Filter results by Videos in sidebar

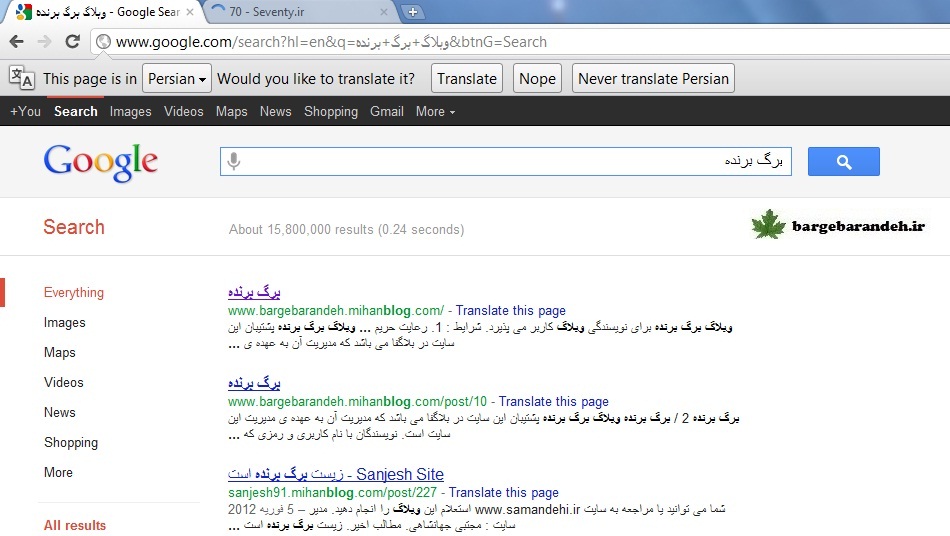pos(64,382)
